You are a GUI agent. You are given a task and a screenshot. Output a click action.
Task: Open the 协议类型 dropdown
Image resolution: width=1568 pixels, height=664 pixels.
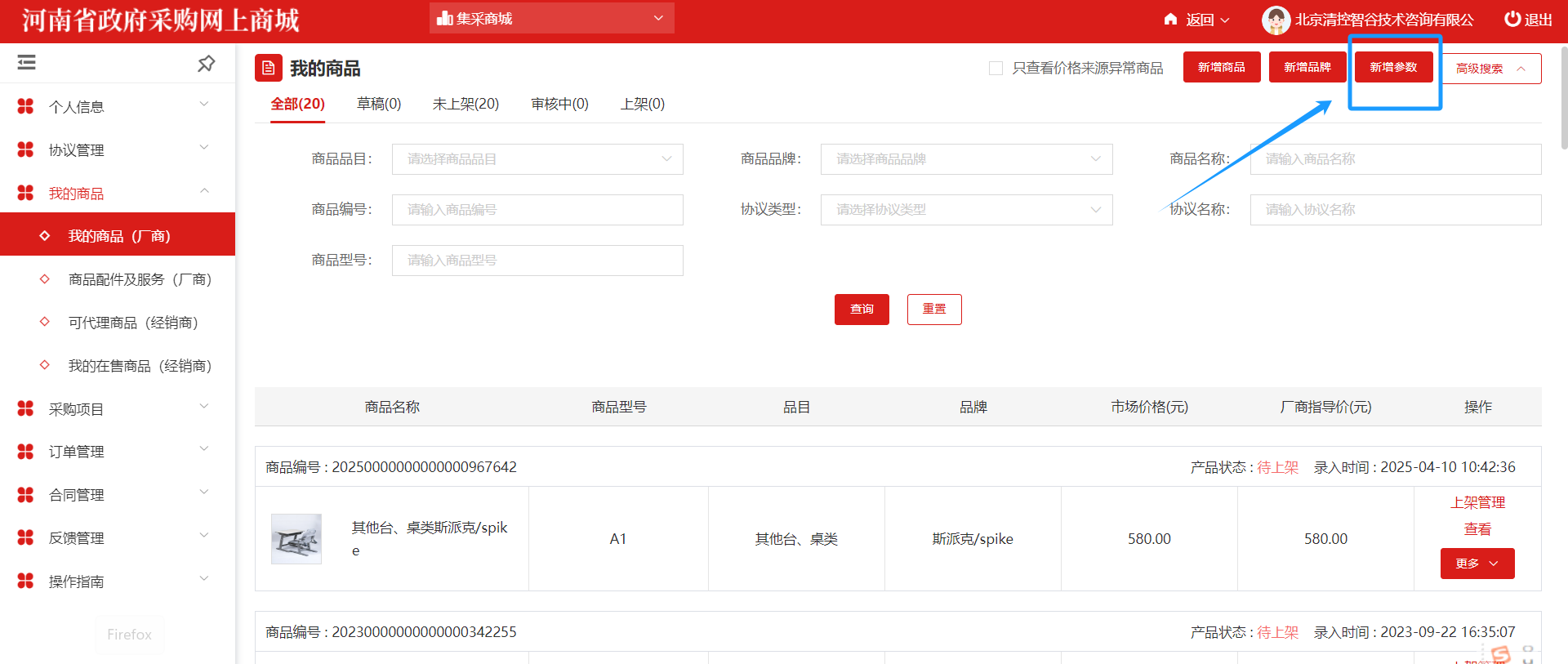click(965, 210)
